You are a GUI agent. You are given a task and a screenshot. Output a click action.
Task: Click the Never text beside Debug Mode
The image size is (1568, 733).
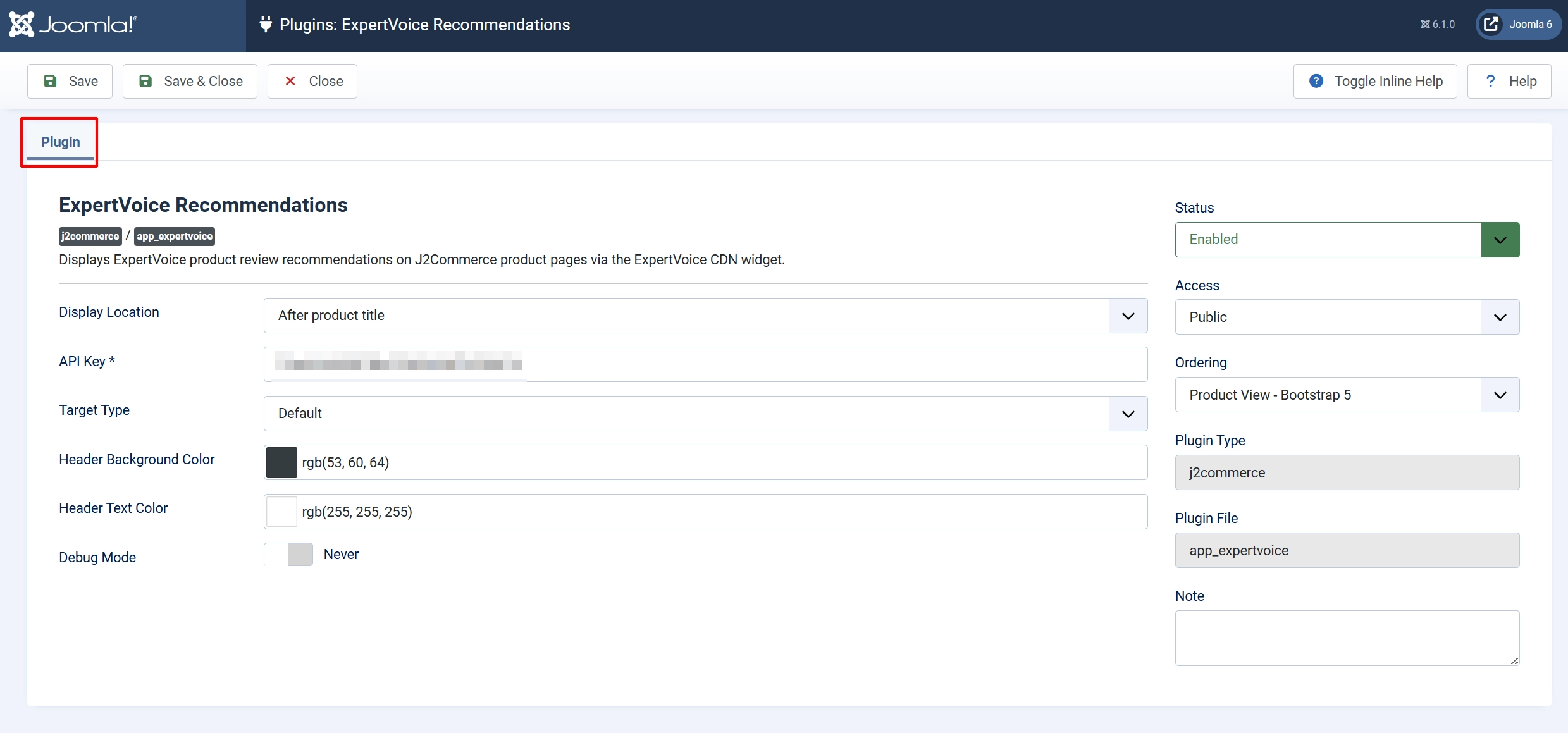click(341, 555)
